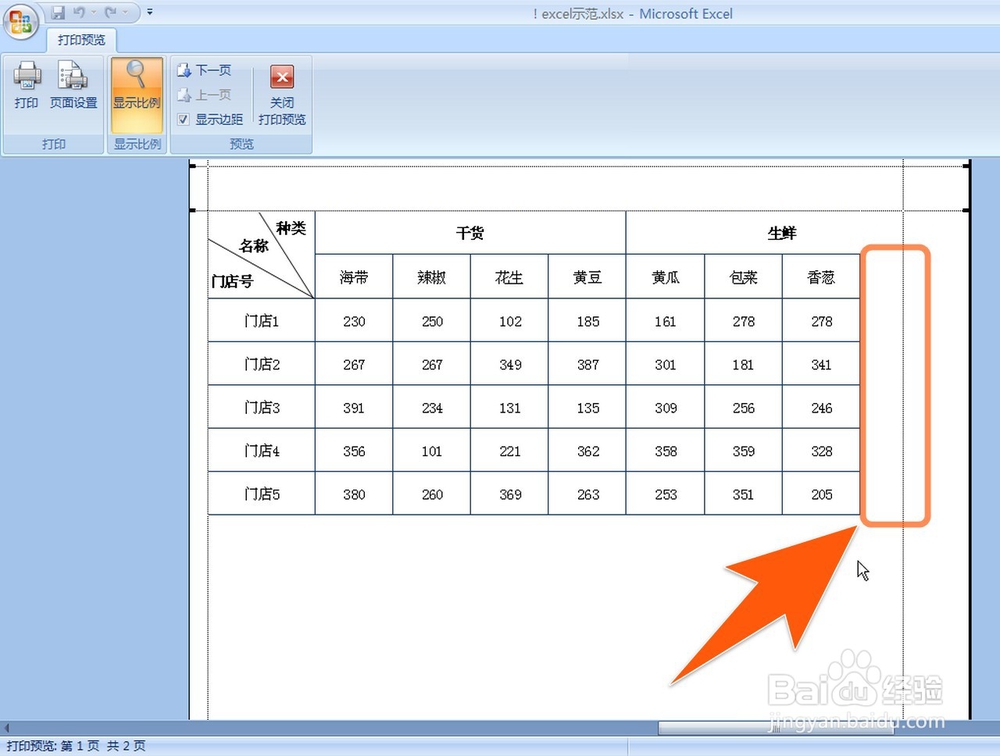Print the document with 打印 button
Viewport: 1000px width, 756px height.
tap(27, 85)
